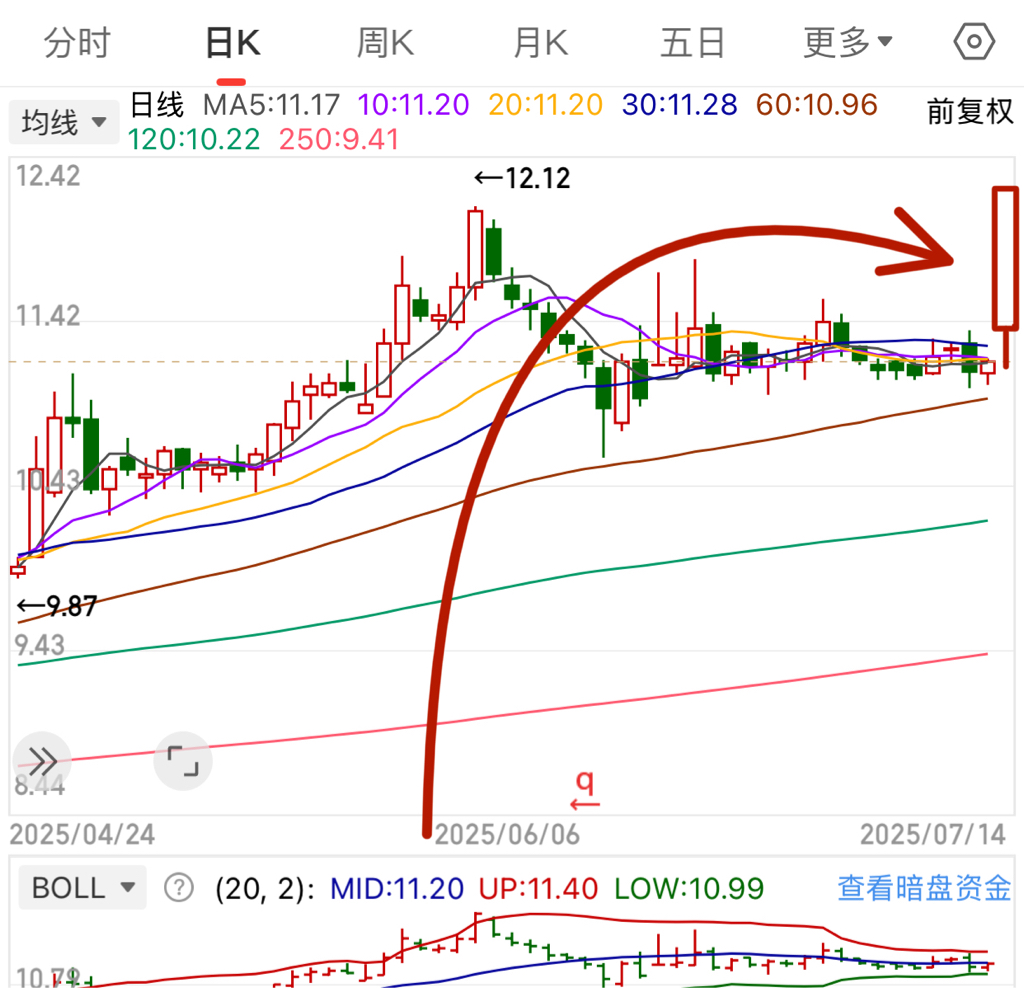Click the blue 30:11.28 MA value
Viewport: 1024px width, 988px height.
point(680,104)
